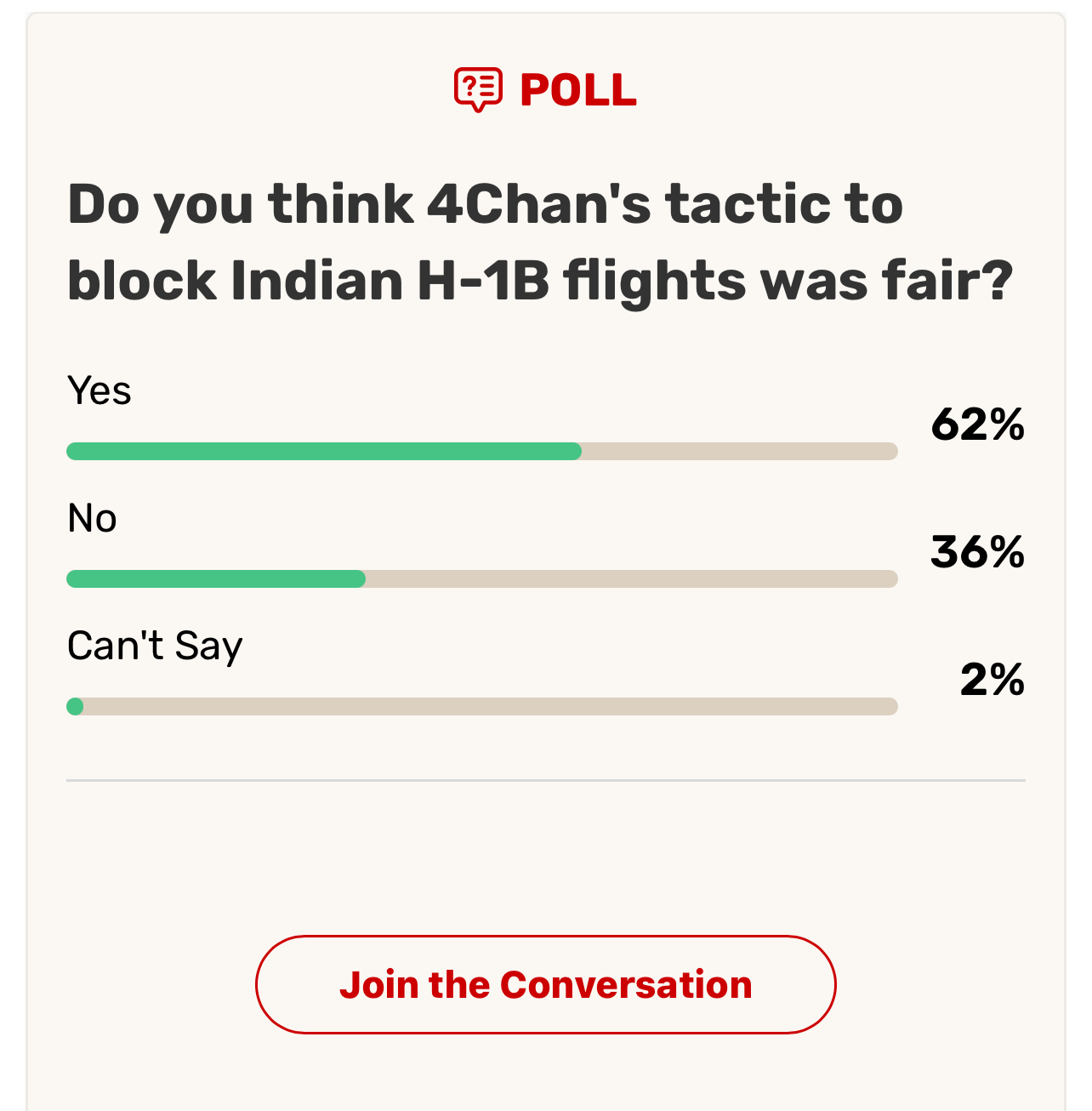Click the unfilled part of No bar

click(632, 578)
